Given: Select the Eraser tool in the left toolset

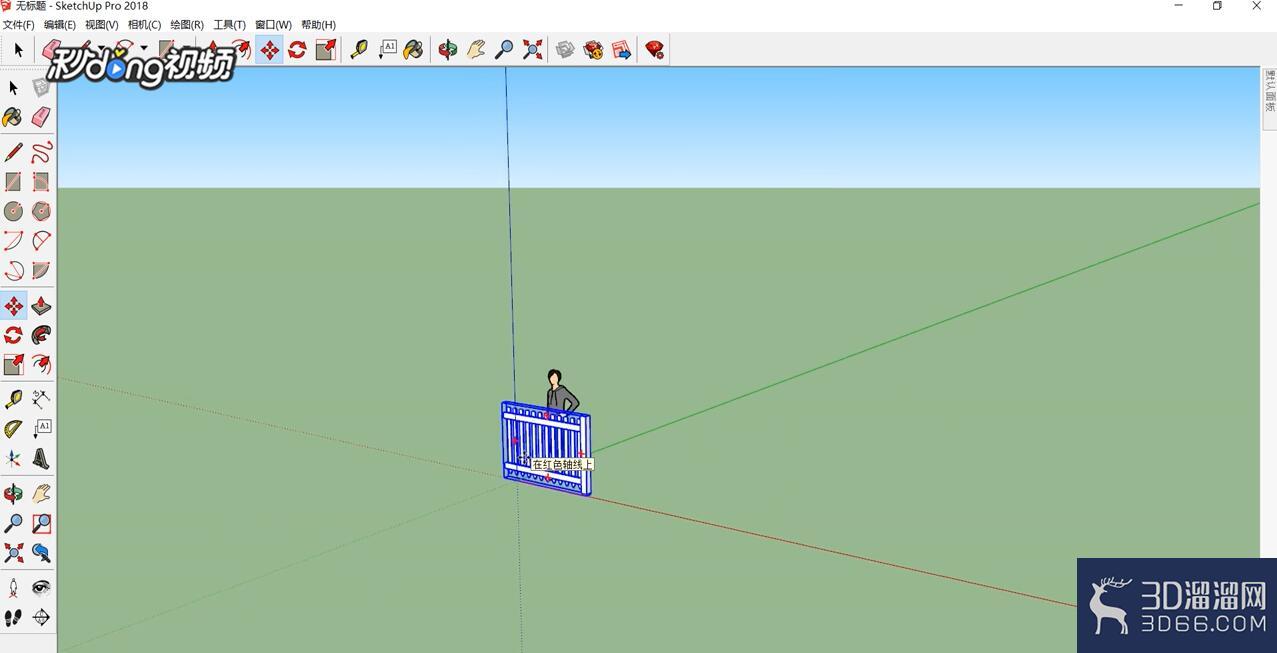Looking at the screenshot, I should 41,118.
